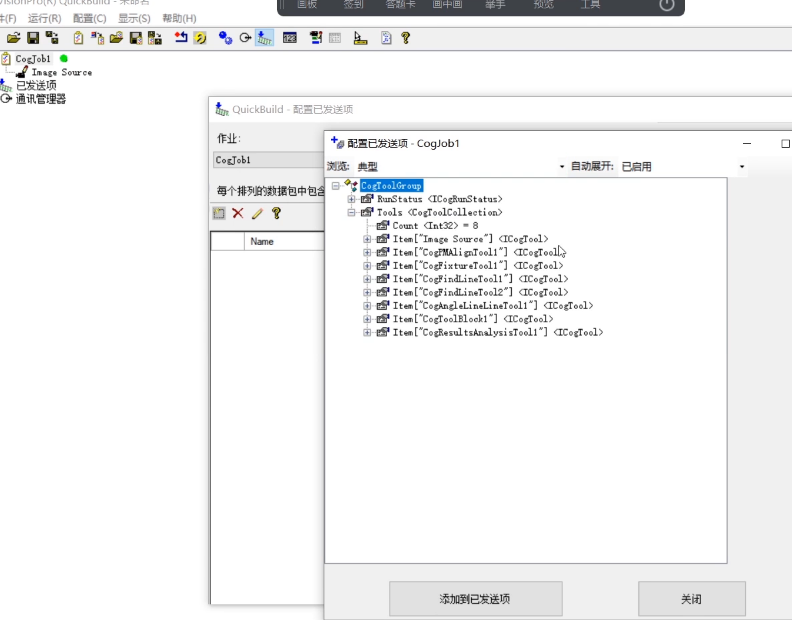Click add new posted item icon in QuickBuild dialog

[x=219, y=213]
